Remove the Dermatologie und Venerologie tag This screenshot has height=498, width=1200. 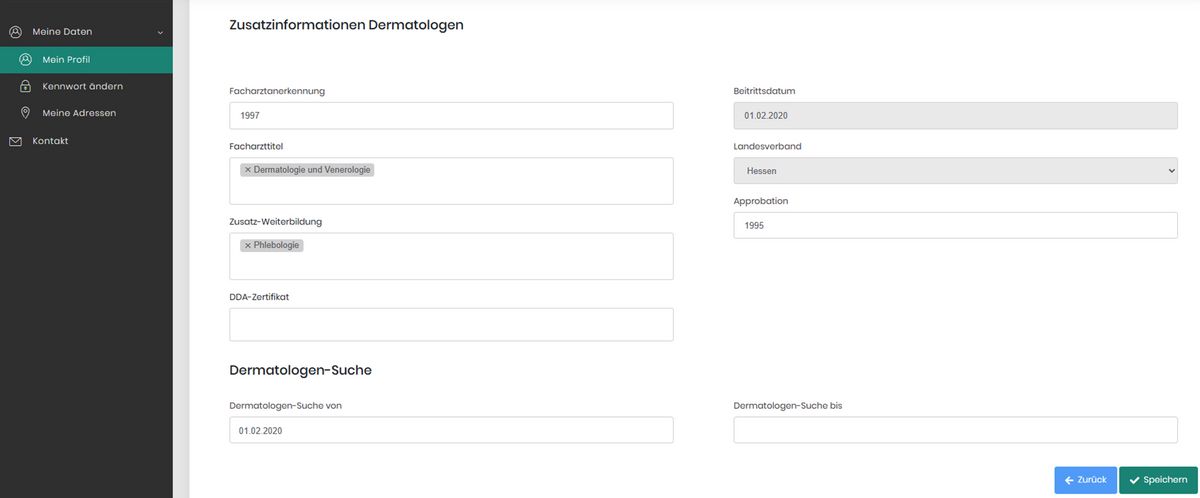point(248,170)
